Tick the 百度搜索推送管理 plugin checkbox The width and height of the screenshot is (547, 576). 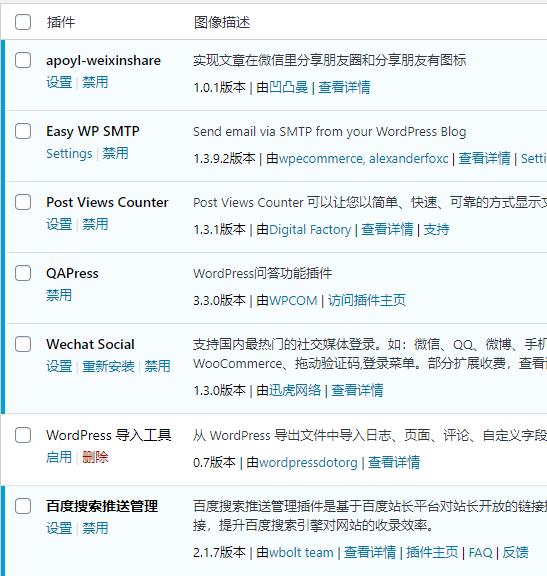click(23, 506)
